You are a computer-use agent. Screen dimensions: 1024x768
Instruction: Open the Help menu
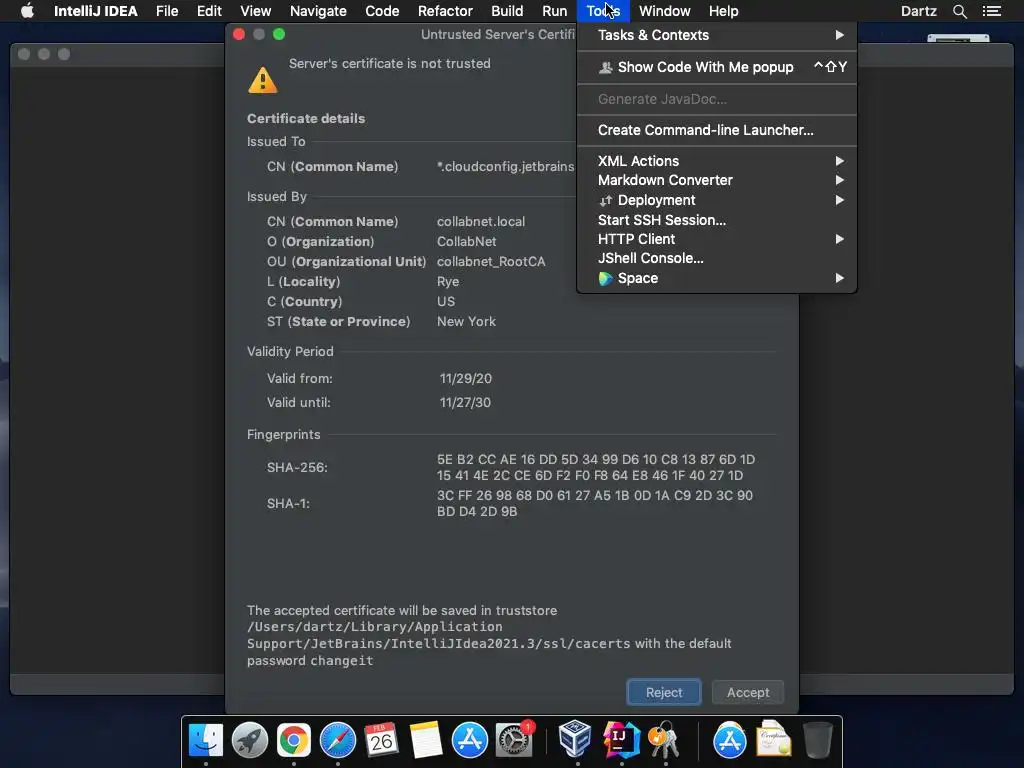[724, 11]
